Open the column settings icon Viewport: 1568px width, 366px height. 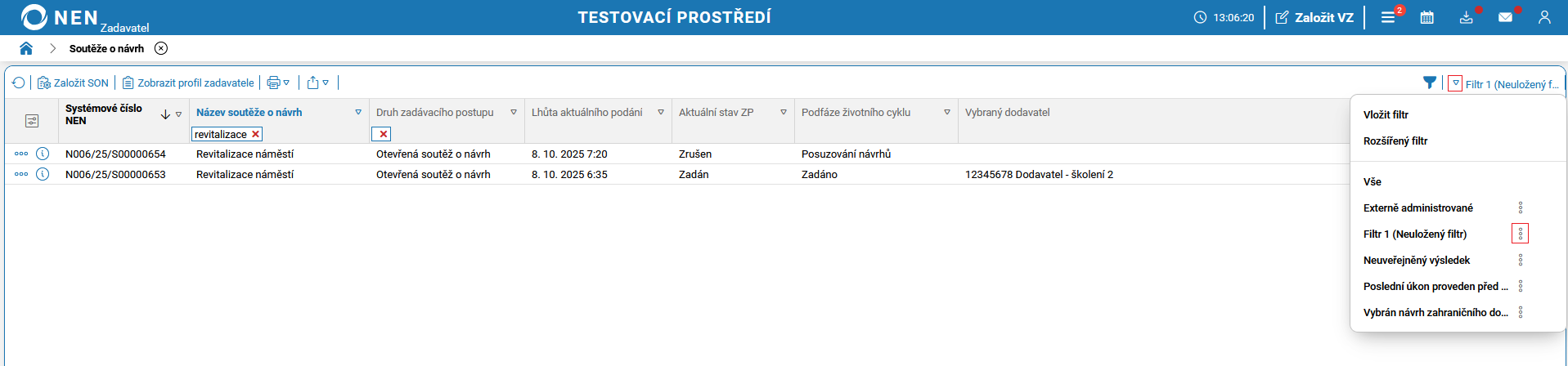(x=32, y=121)
